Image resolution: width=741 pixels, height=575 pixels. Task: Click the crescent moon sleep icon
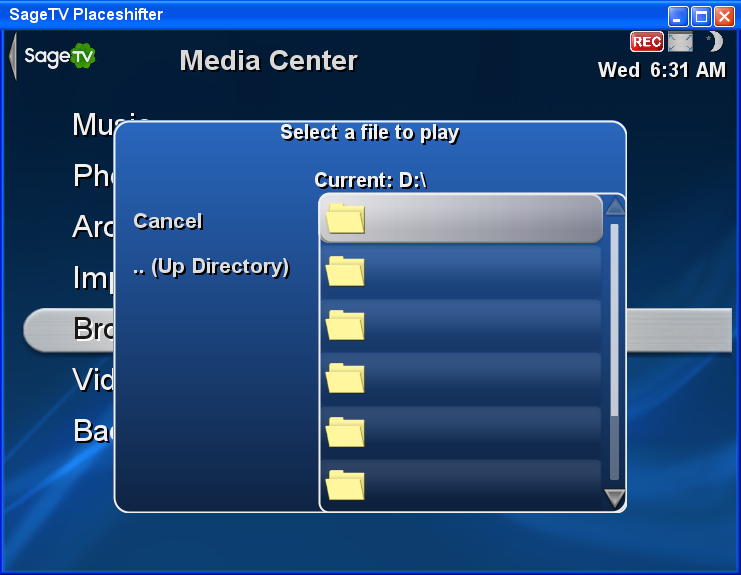pyautogui.click(x=715, y=42)
